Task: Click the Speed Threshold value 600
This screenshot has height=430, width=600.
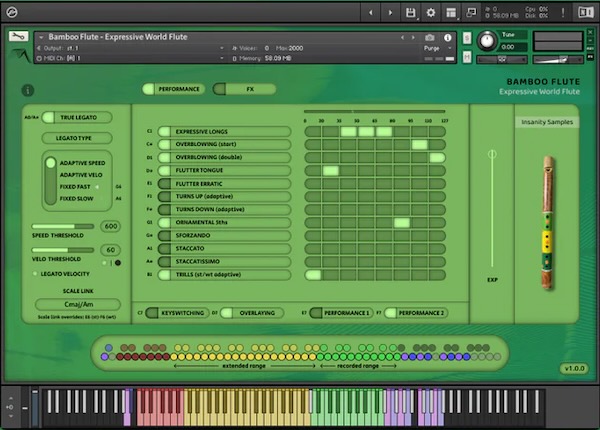Action: pyautogui.click(x=111, y=226)
